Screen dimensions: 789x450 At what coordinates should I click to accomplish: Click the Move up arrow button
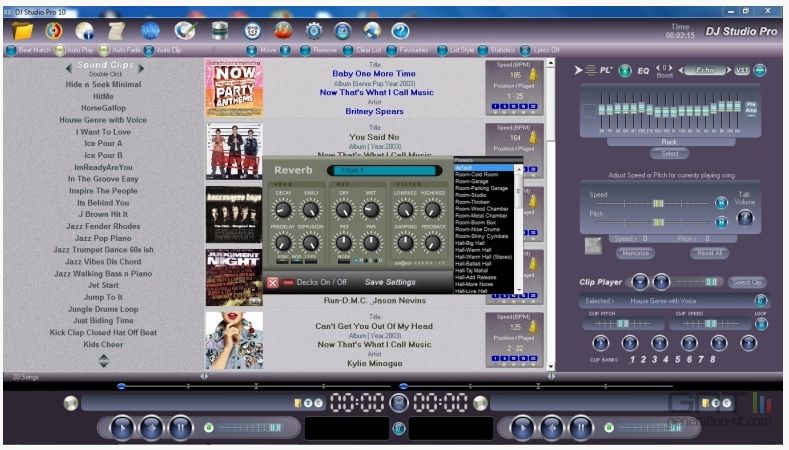(x=285, y=50)
